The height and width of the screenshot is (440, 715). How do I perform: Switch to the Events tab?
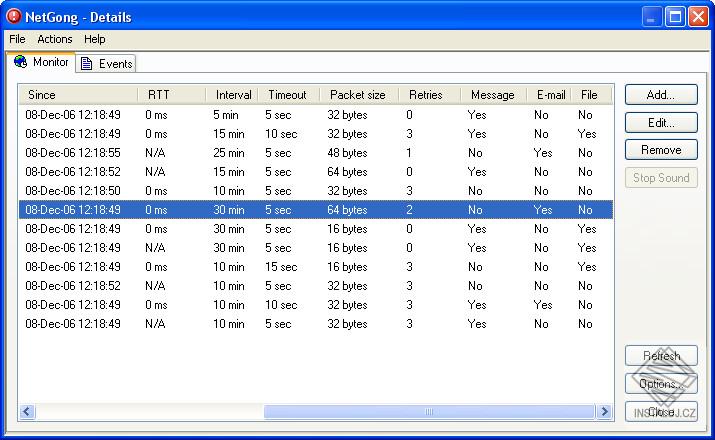pyautogui.click(x=106, y=64)
